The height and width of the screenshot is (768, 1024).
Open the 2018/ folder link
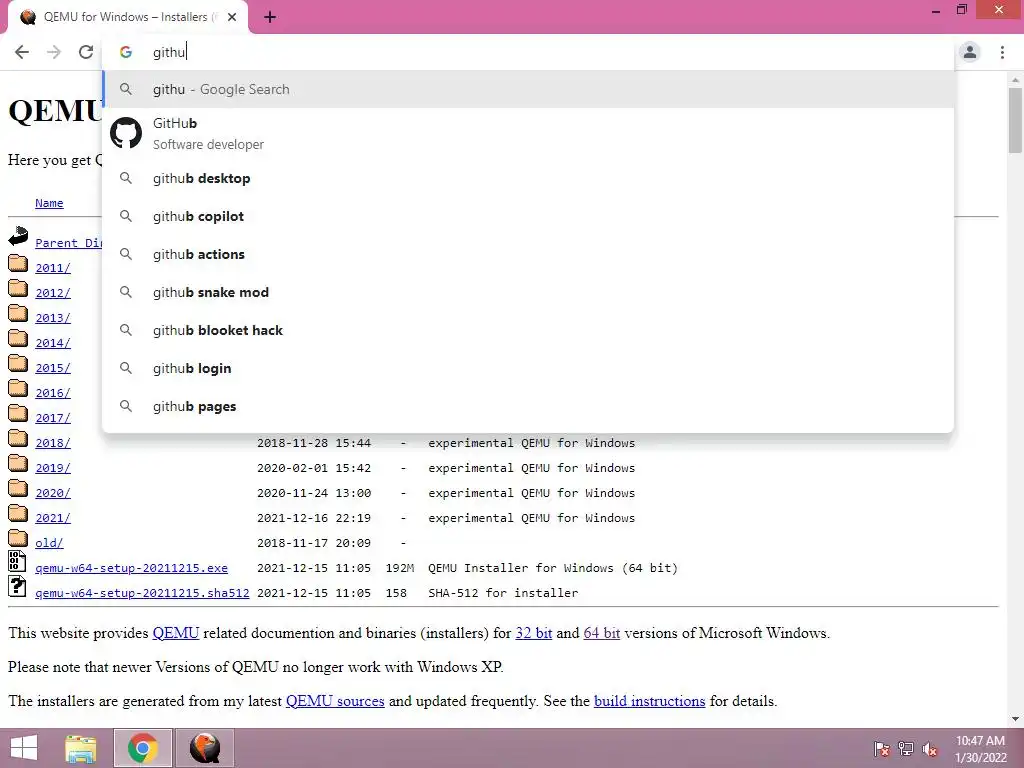coord(53,443)
